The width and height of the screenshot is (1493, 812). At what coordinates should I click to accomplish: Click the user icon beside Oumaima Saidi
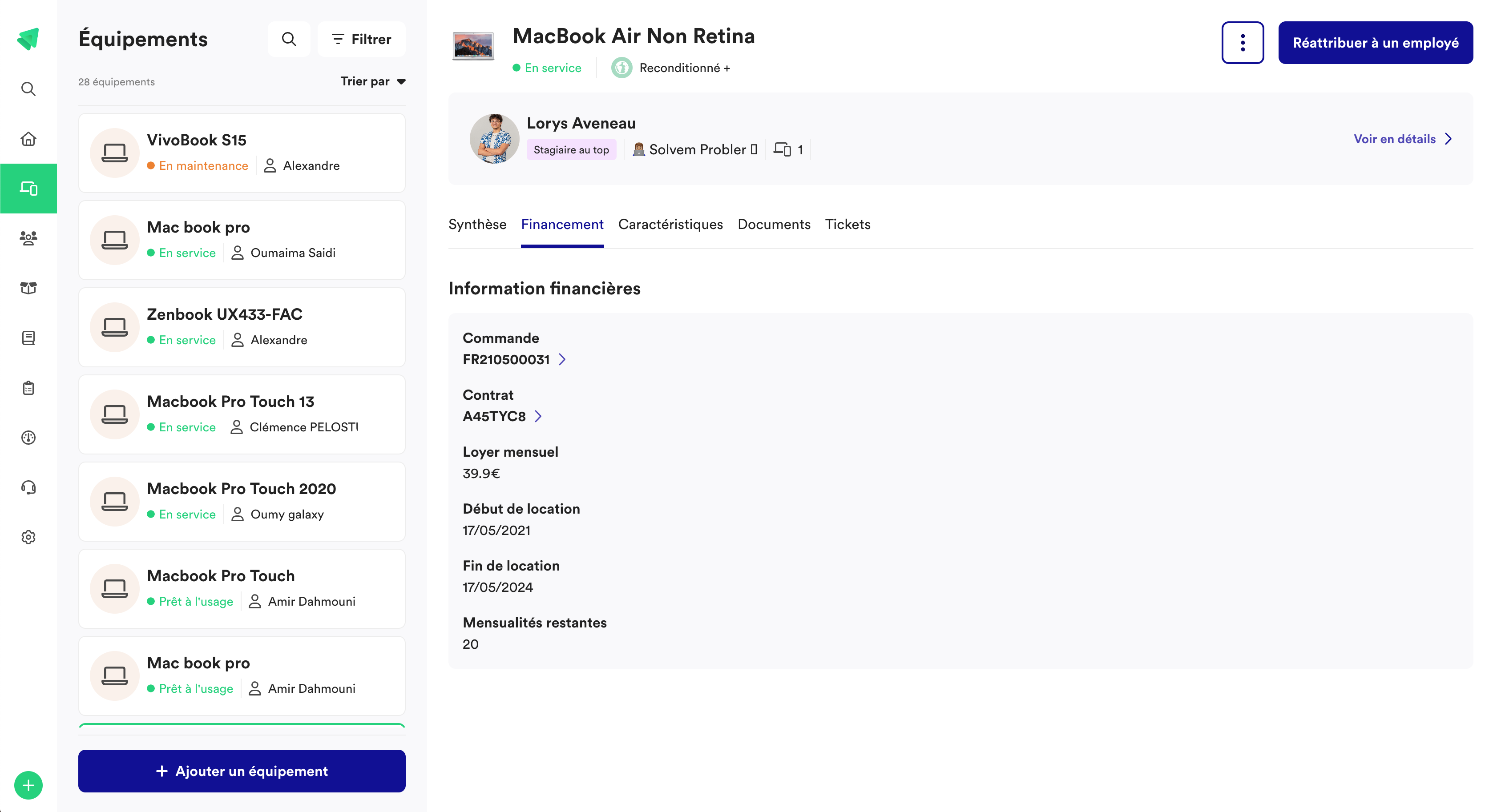[237, 253]
